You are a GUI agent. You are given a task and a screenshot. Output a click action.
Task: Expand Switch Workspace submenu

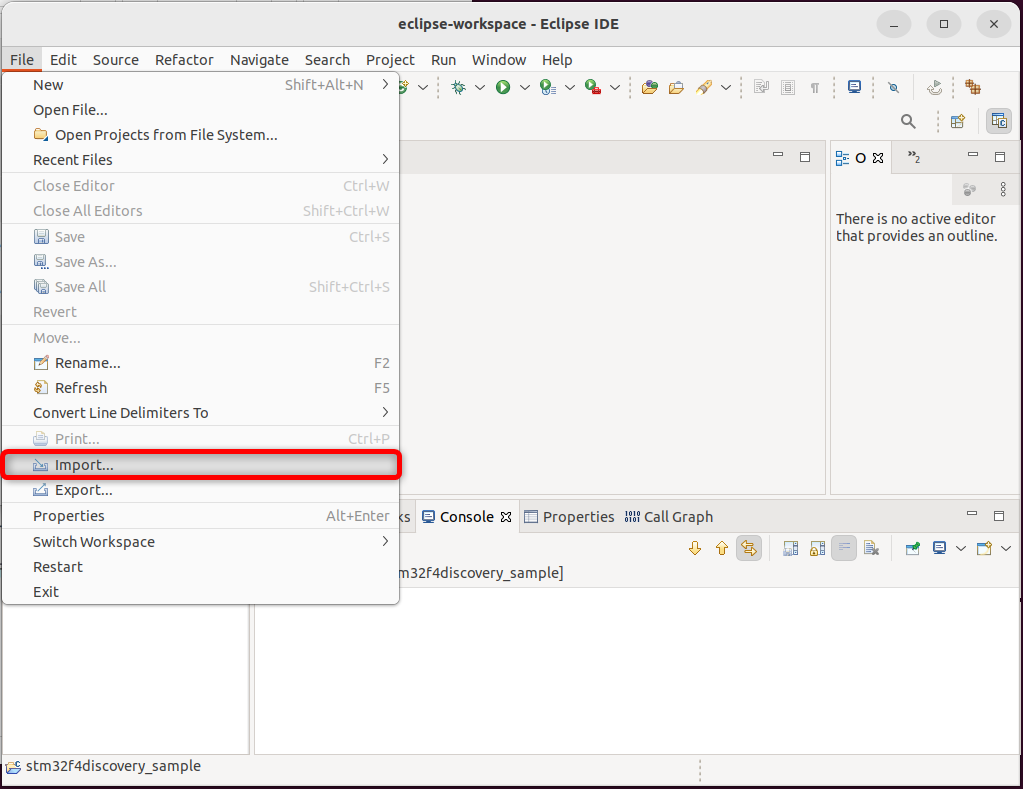point(385,541)
